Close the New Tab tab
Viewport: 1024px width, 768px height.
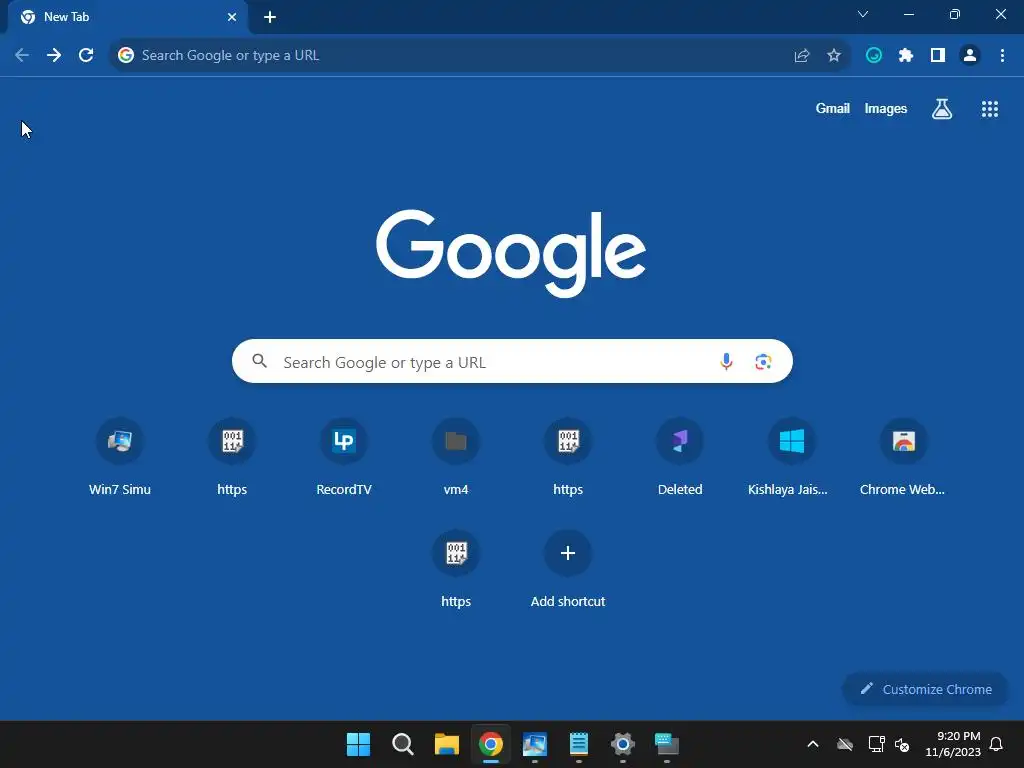pos(232,17)
